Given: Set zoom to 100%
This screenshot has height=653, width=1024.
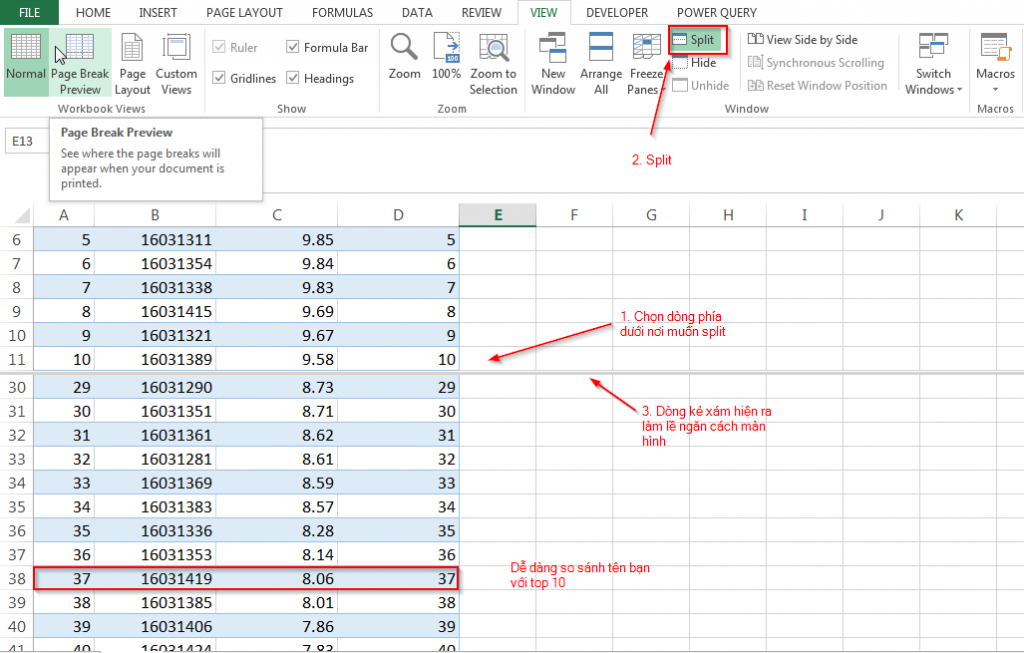Looking at the screenshot, I should tap(446, 60).
